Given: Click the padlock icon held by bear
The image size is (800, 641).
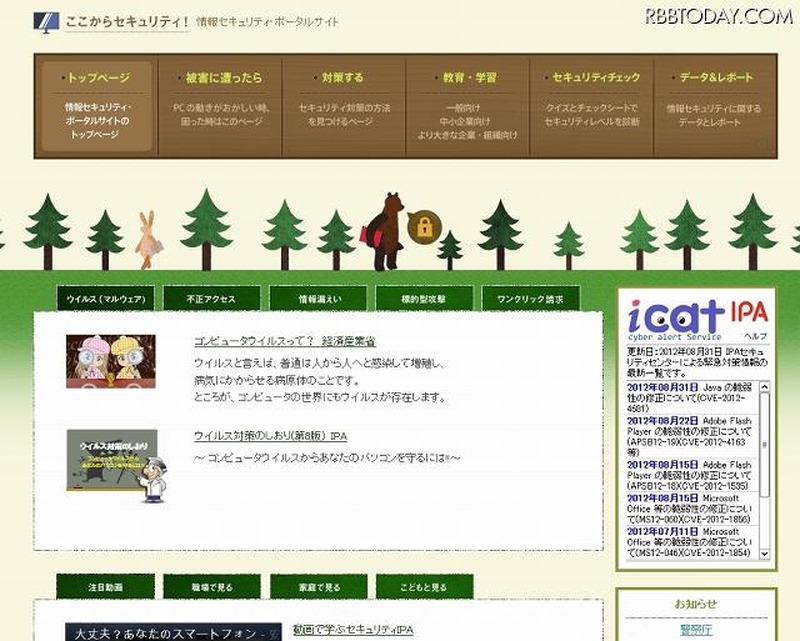Looking at the screenshot, I should 425,226.
